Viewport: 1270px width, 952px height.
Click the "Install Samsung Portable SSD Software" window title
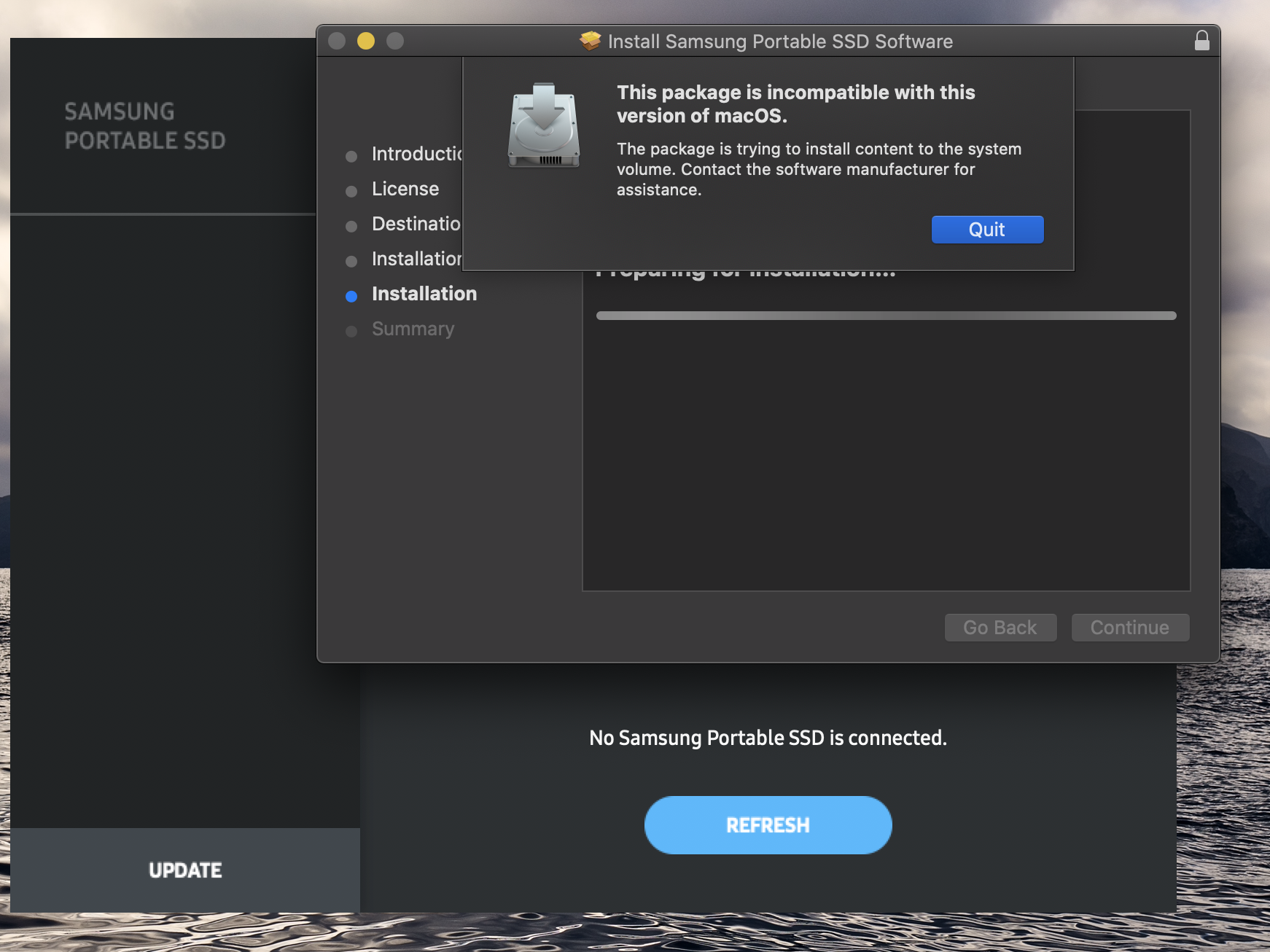tap(780, 42)
